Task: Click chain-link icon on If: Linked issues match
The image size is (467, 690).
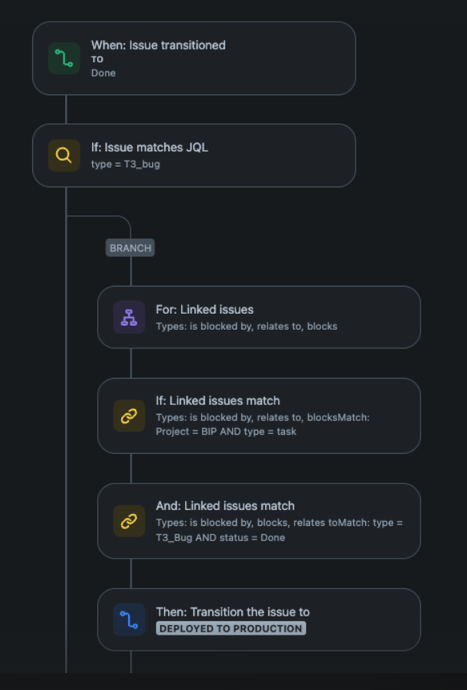Action: click(129, 416)
